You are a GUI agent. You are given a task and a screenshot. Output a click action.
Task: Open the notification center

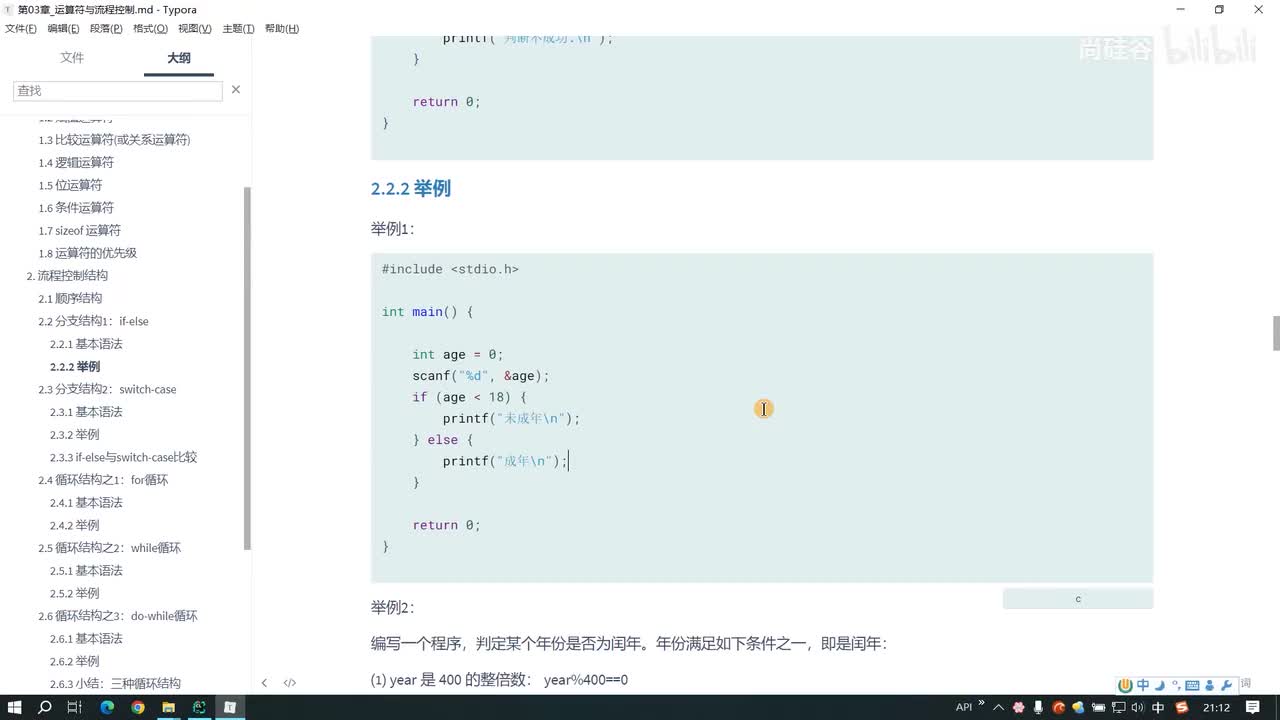coord(1253,707)
